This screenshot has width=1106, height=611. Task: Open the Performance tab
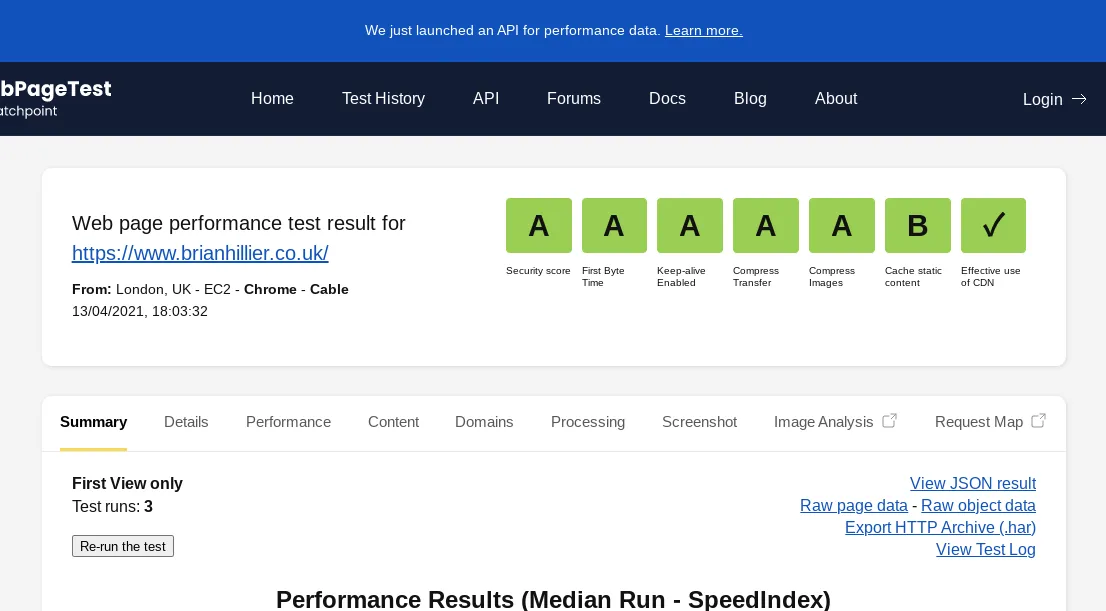[288, 422]
